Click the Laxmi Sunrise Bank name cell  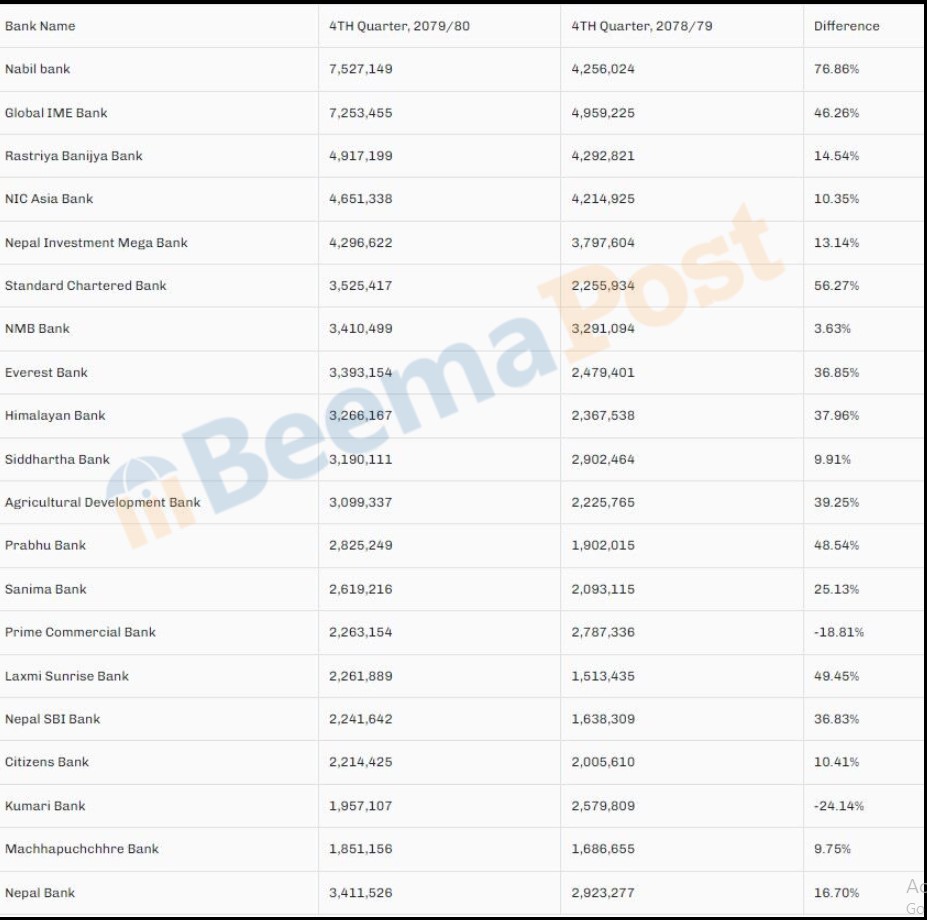pos(67,676)
